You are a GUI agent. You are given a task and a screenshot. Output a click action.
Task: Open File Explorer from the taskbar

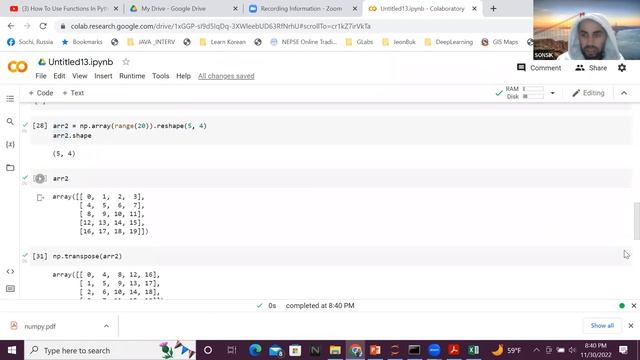(335, 350)
